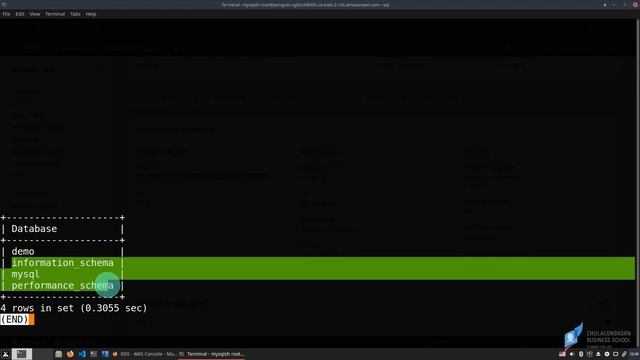640x360 pixels.
Task: Open the Bluetooth tray icon
Action: click(x=581, y=354)
